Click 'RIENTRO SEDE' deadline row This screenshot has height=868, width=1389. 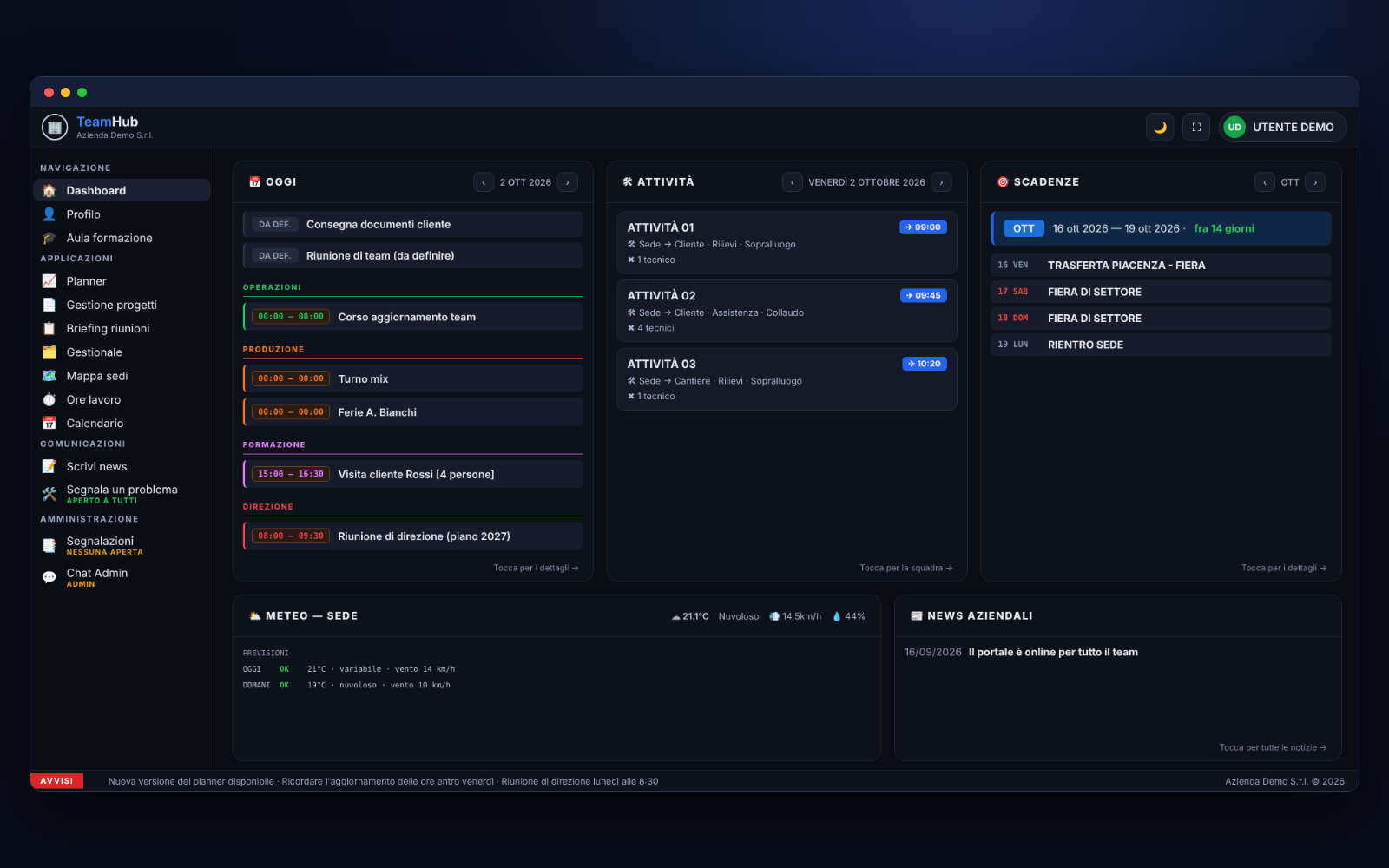[1161, 345]
